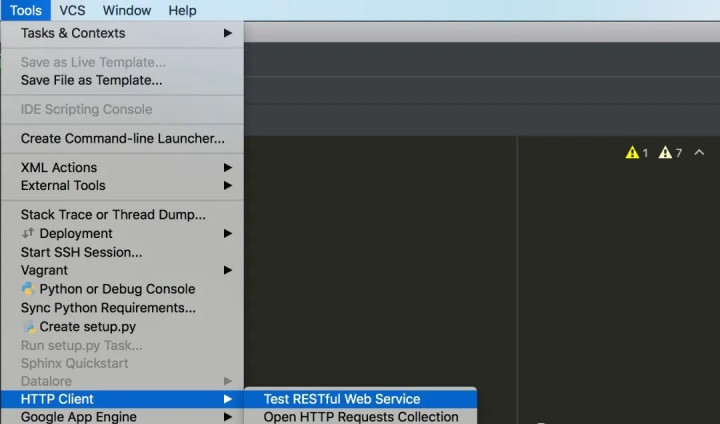
Task: Click Python icon beside Debug Console
Action: pos(28,288)
